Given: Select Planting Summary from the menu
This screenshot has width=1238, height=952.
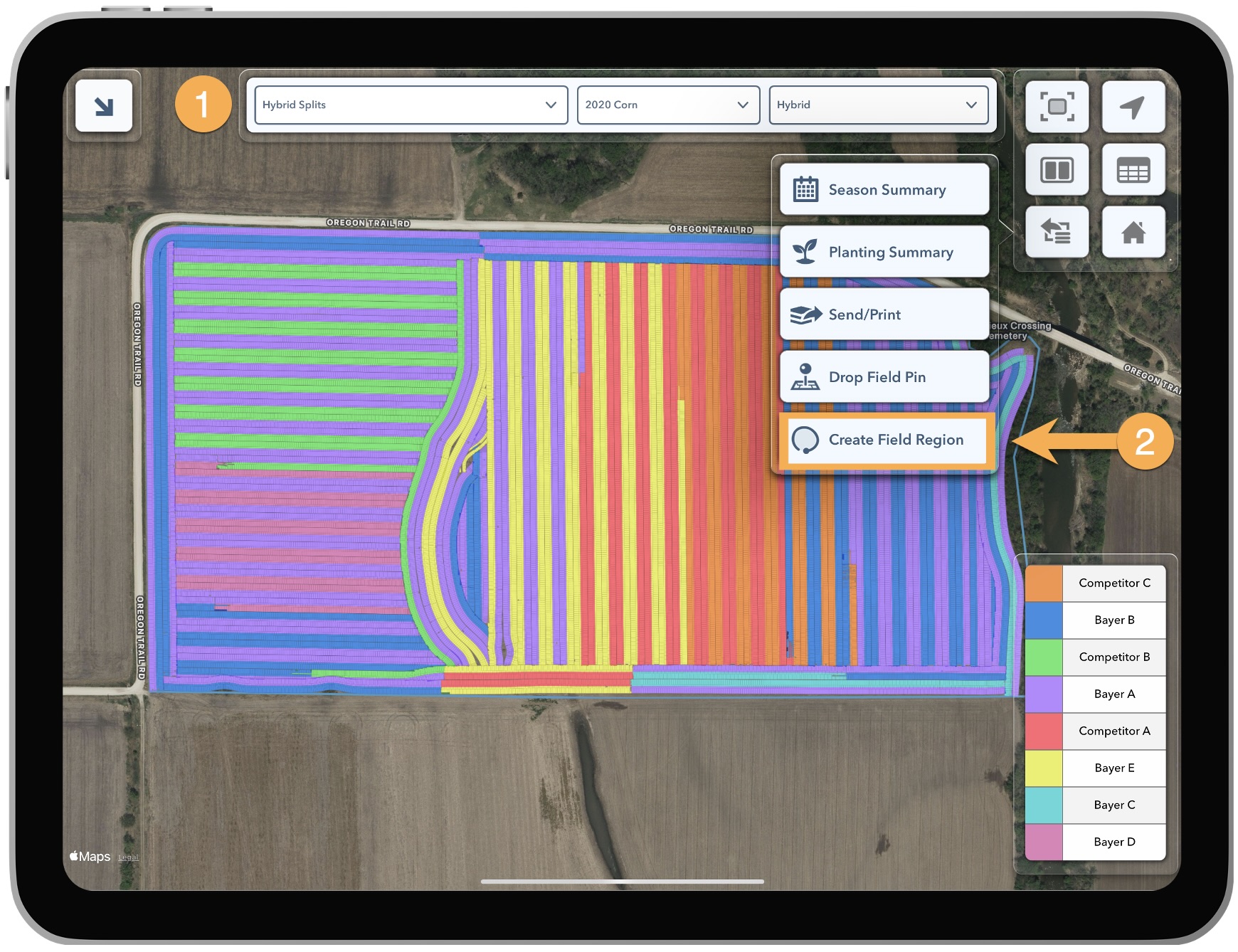Looking at the screenshot, I should click(x=884, y=252).
